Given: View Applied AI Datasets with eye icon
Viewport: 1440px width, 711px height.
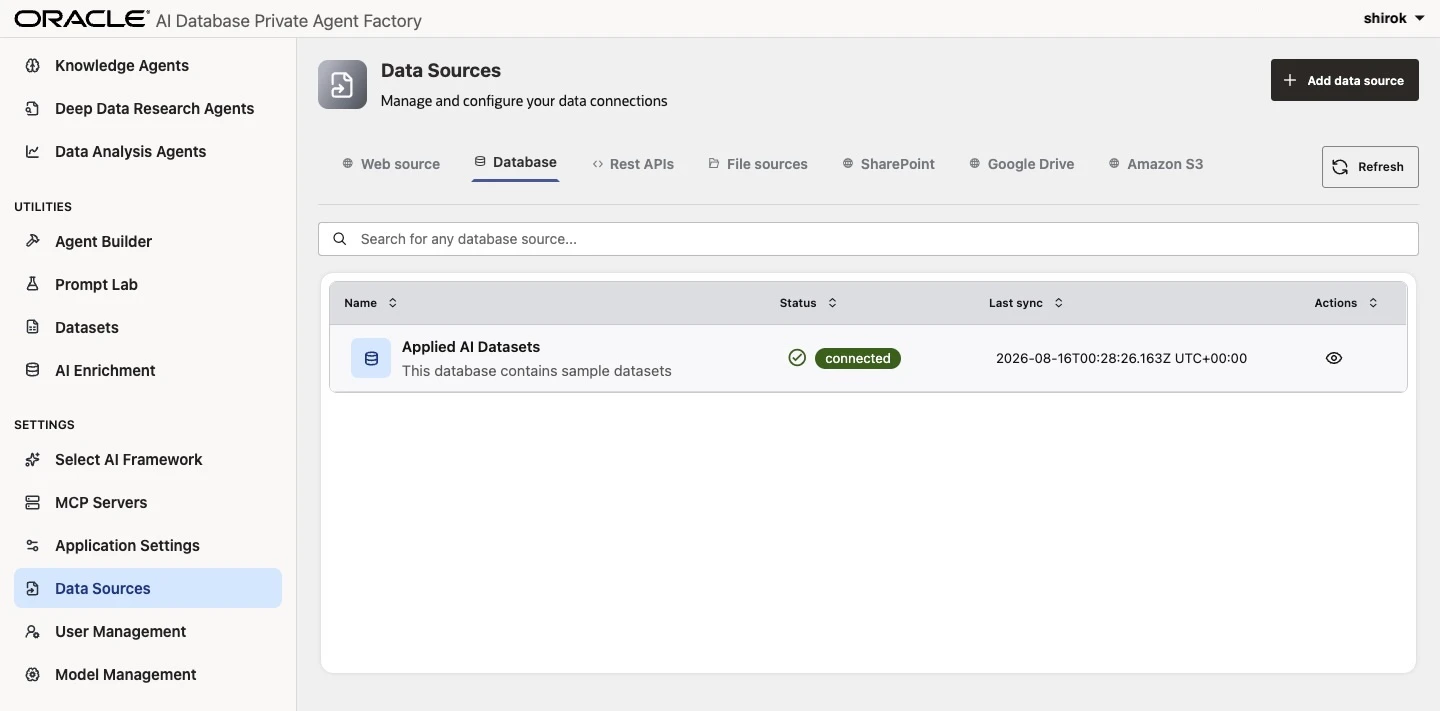Looking at the screenshot, I should (x=1334, y=358).
